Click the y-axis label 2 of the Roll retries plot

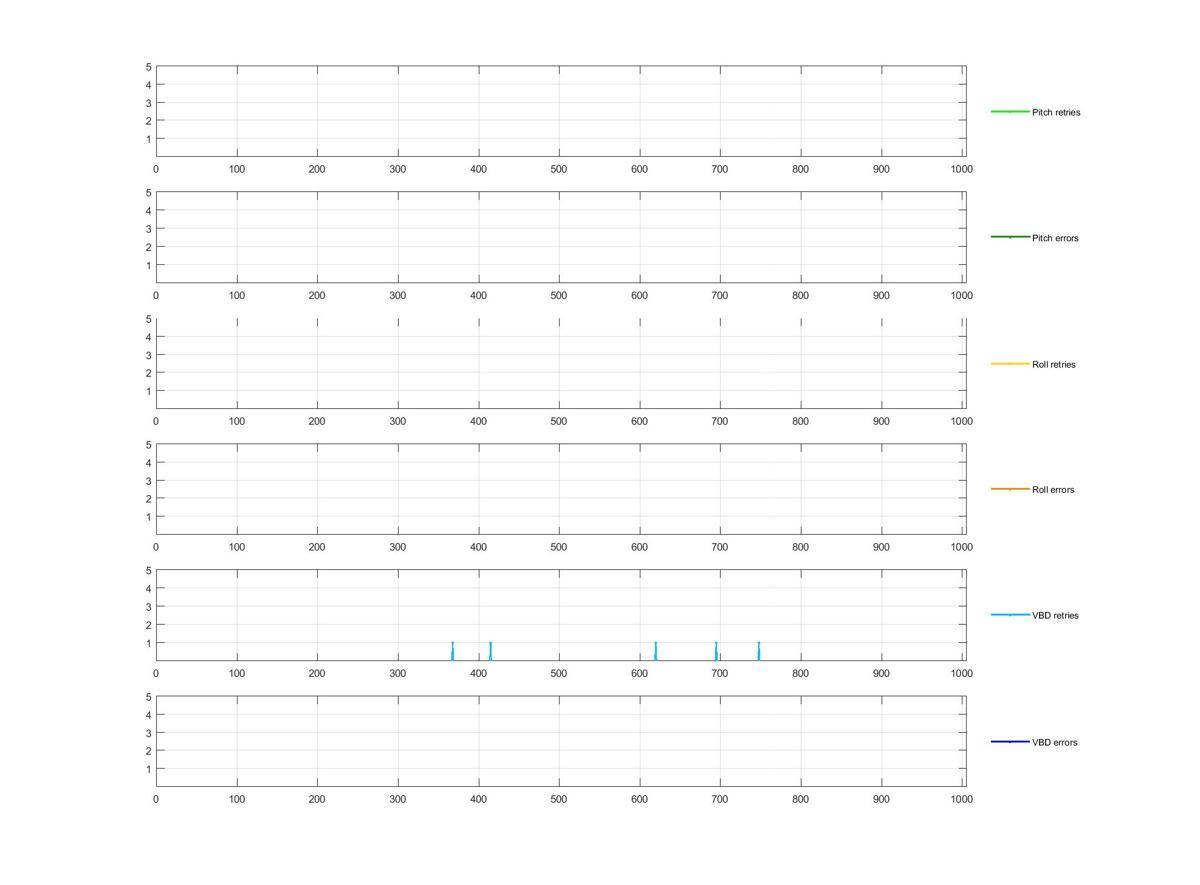(148, 373)
